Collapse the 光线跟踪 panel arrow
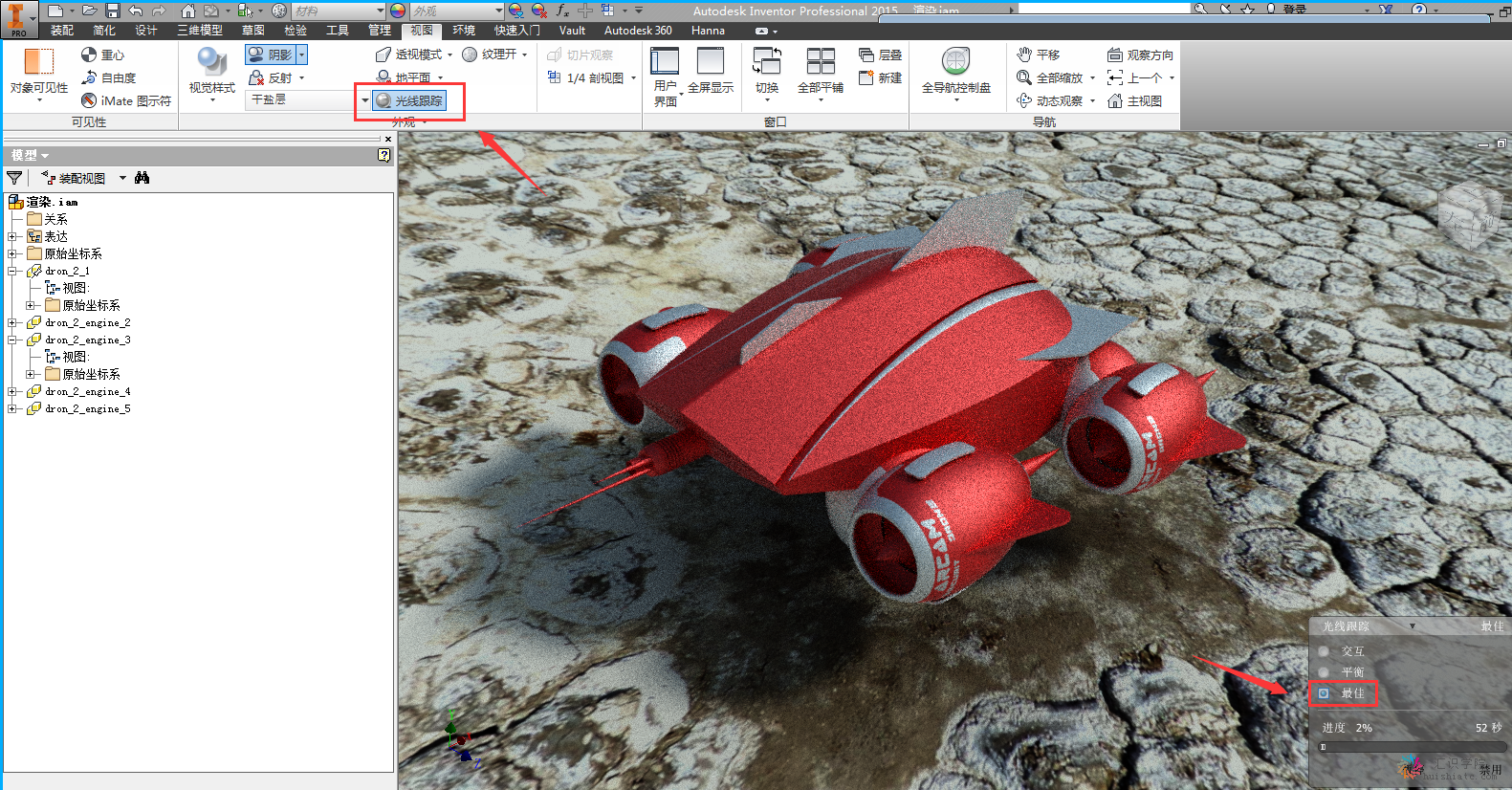The height and width of the screenshot is (790, 1512). click(x=1413, y=626)
